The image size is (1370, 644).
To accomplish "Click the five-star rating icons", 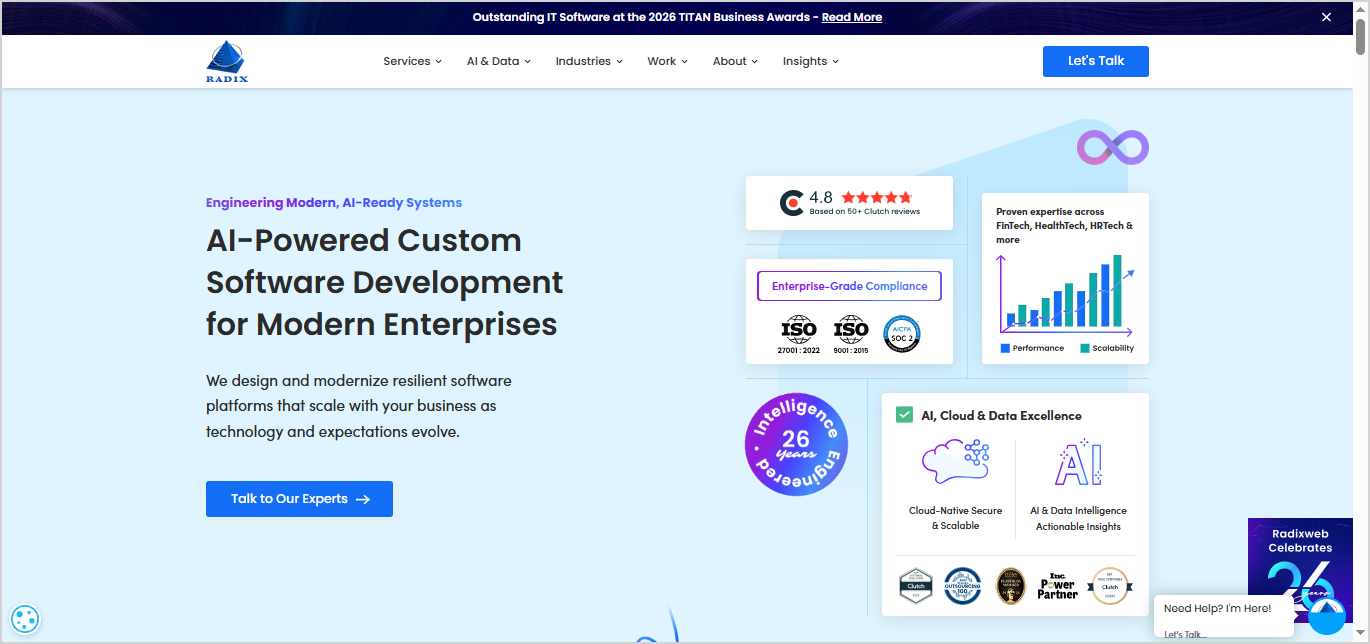I will pyautogui.click(x=877, y=197).
